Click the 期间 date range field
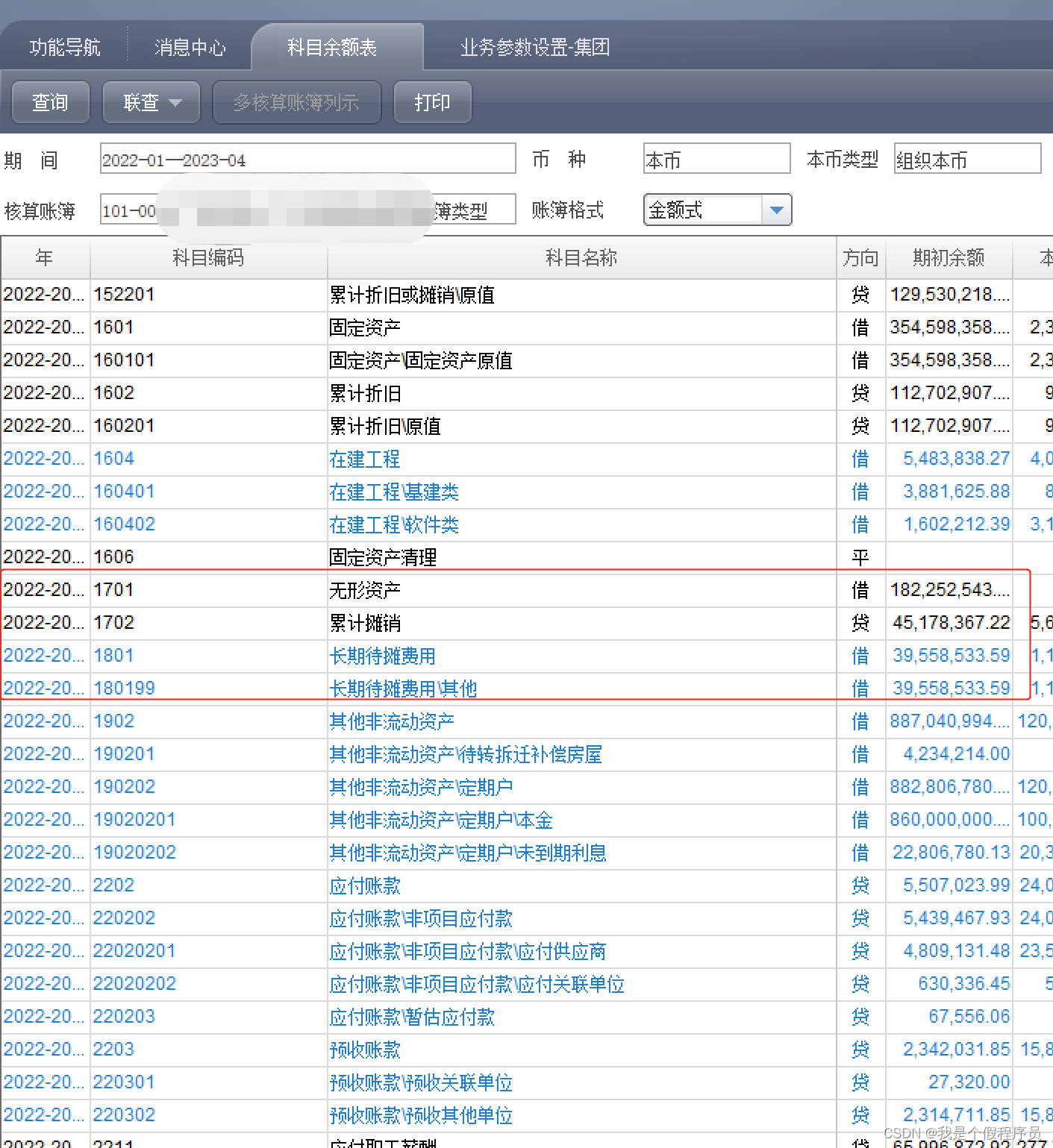Image resolution: width=1053 pixels, height=1148 pixels. coord(308,159)
